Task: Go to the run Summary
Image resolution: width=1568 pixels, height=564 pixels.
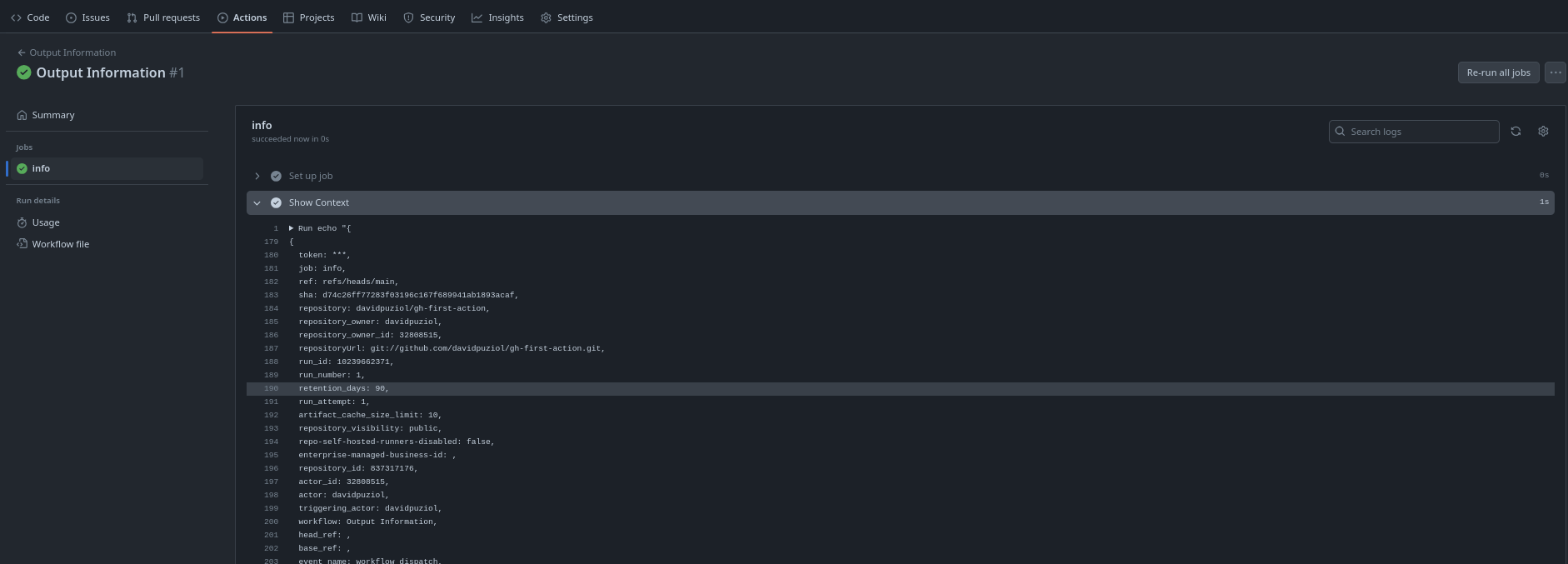Action: coord(52,114)
